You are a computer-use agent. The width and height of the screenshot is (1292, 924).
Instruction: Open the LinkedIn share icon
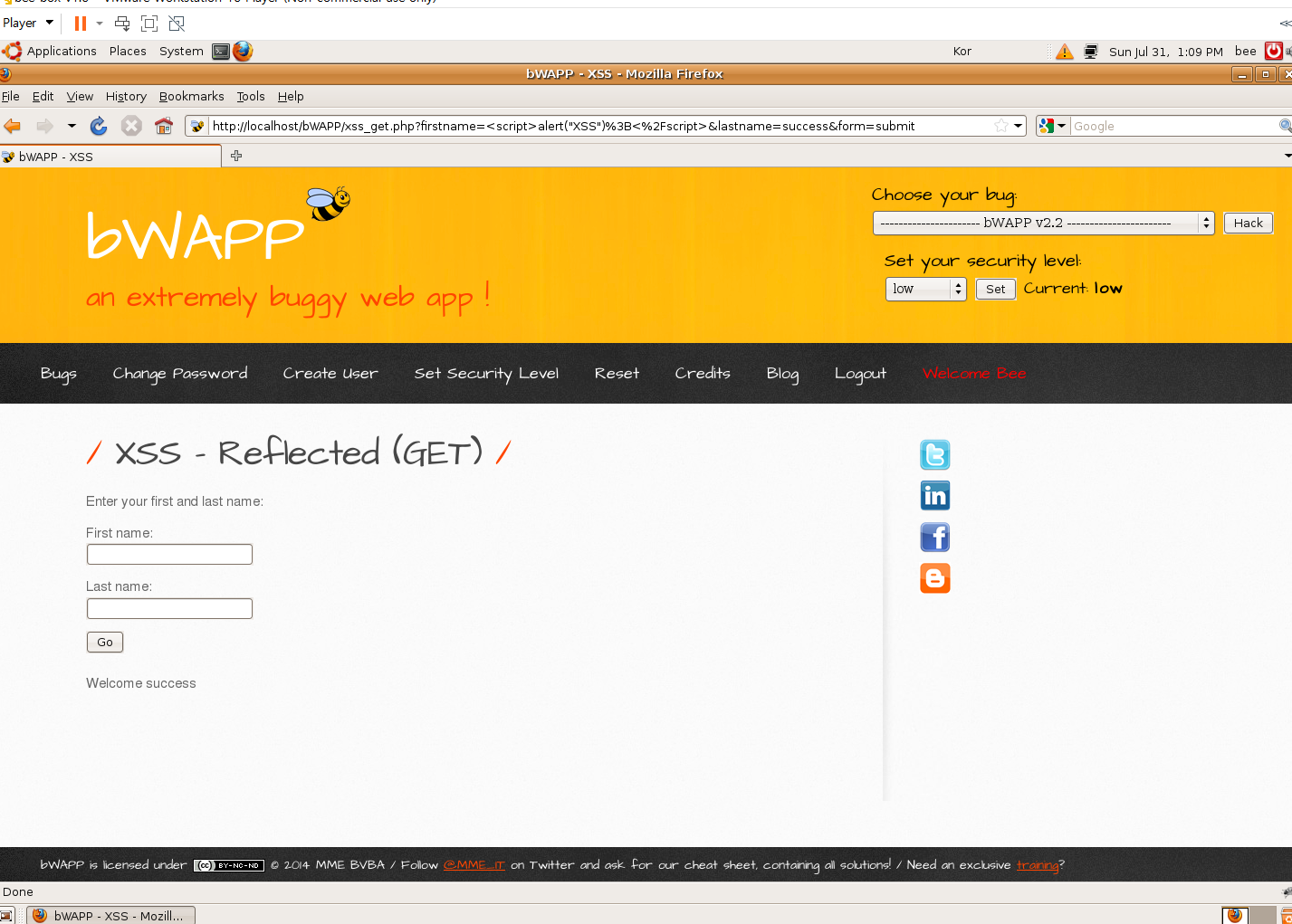(x=935, y=496)
